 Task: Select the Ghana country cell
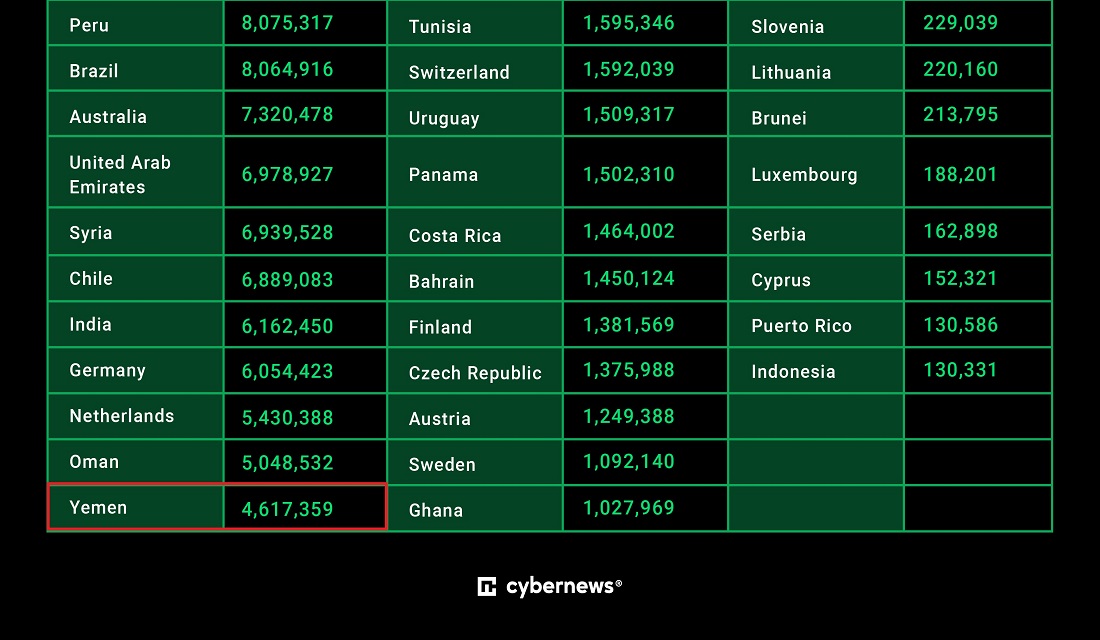[x=475, y=509]
